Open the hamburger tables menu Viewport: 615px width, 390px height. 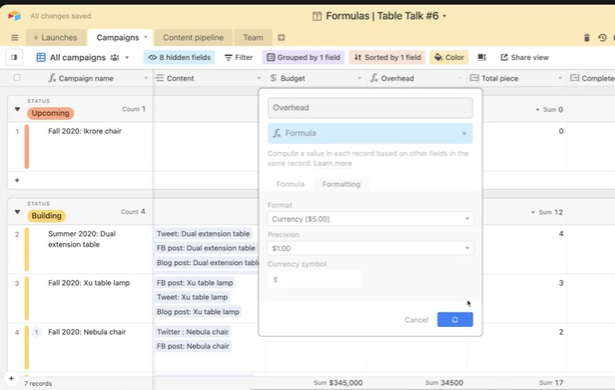(x=15, y=38)
